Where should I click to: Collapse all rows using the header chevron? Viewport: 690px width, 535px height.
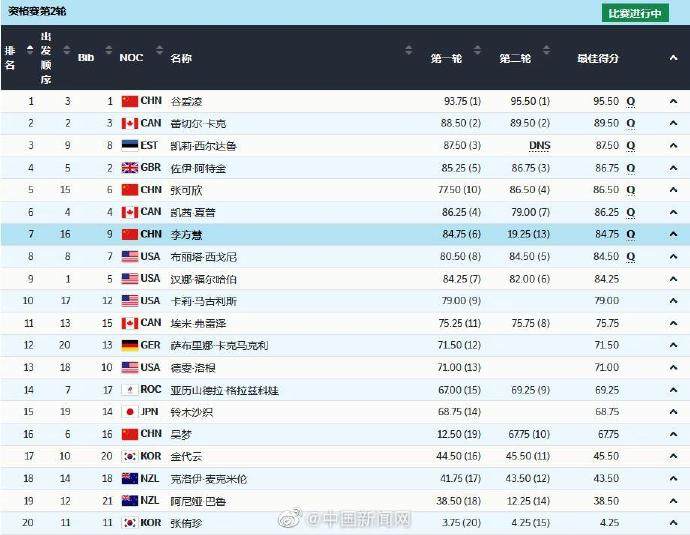(x=673, y=58)
